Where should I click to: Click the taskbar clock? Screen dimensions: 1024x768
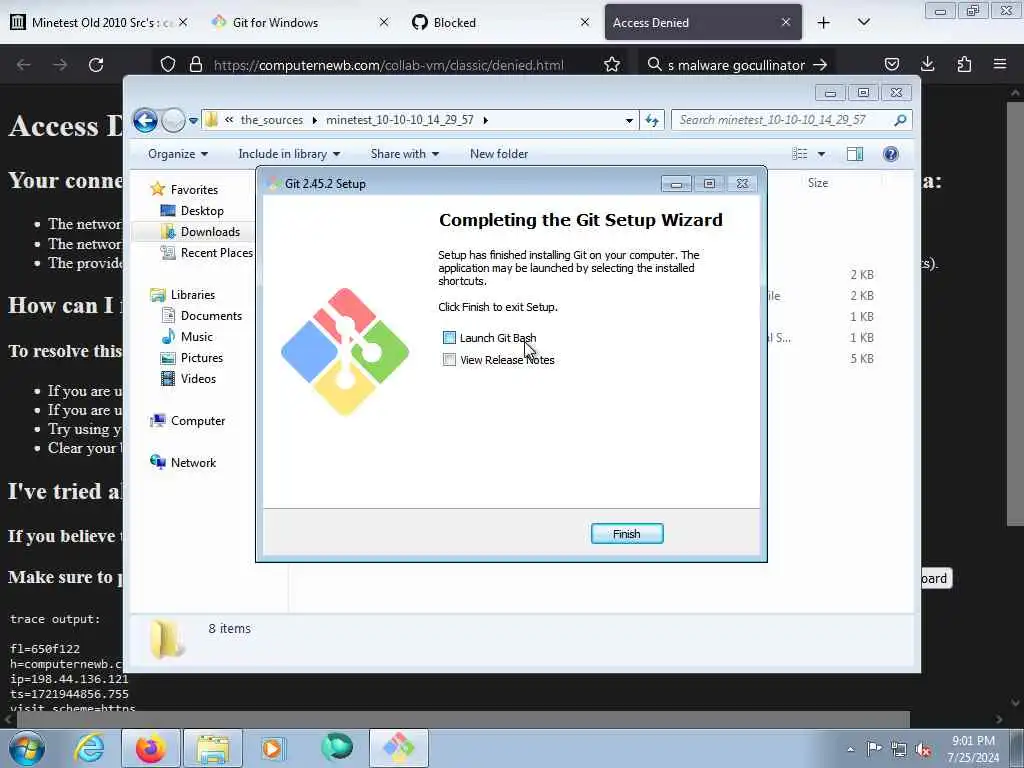[973, 749]
